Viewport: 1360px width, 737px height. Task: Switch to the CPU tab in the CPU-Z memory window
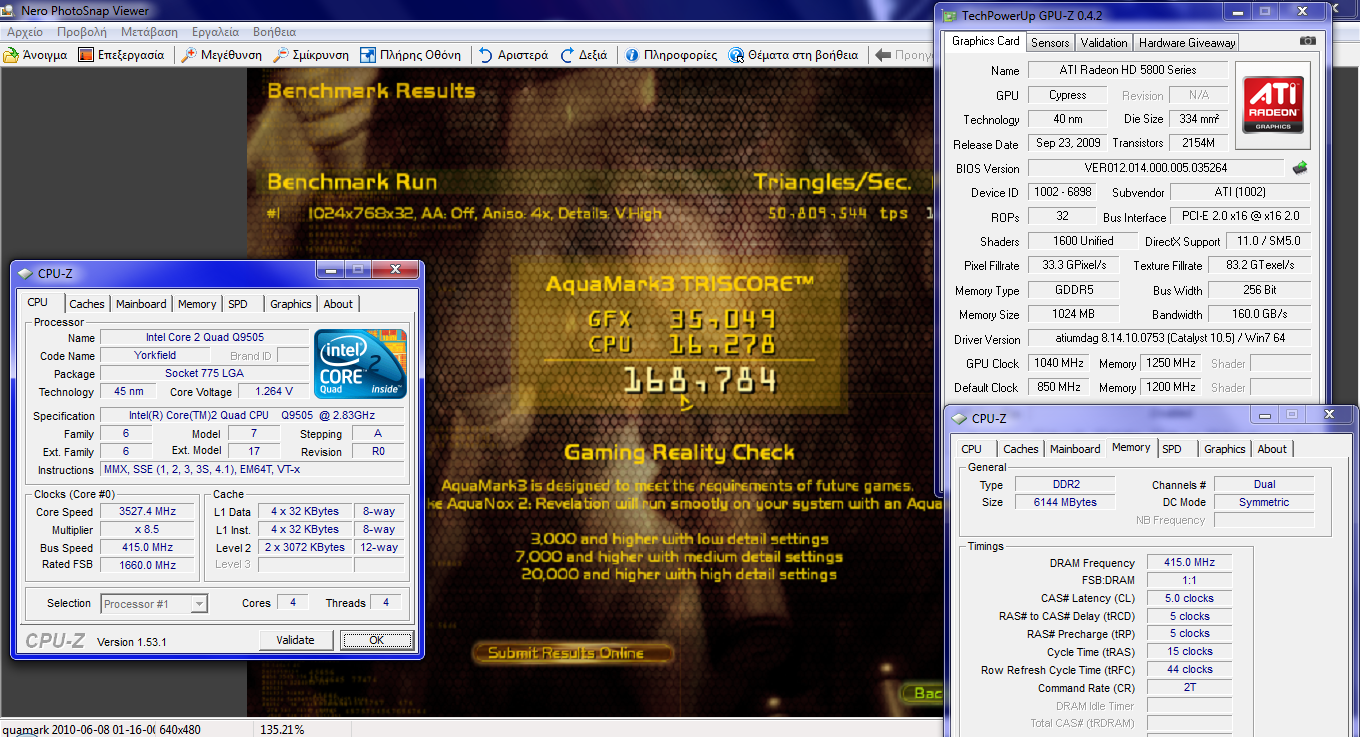click(x=972, y=449)
